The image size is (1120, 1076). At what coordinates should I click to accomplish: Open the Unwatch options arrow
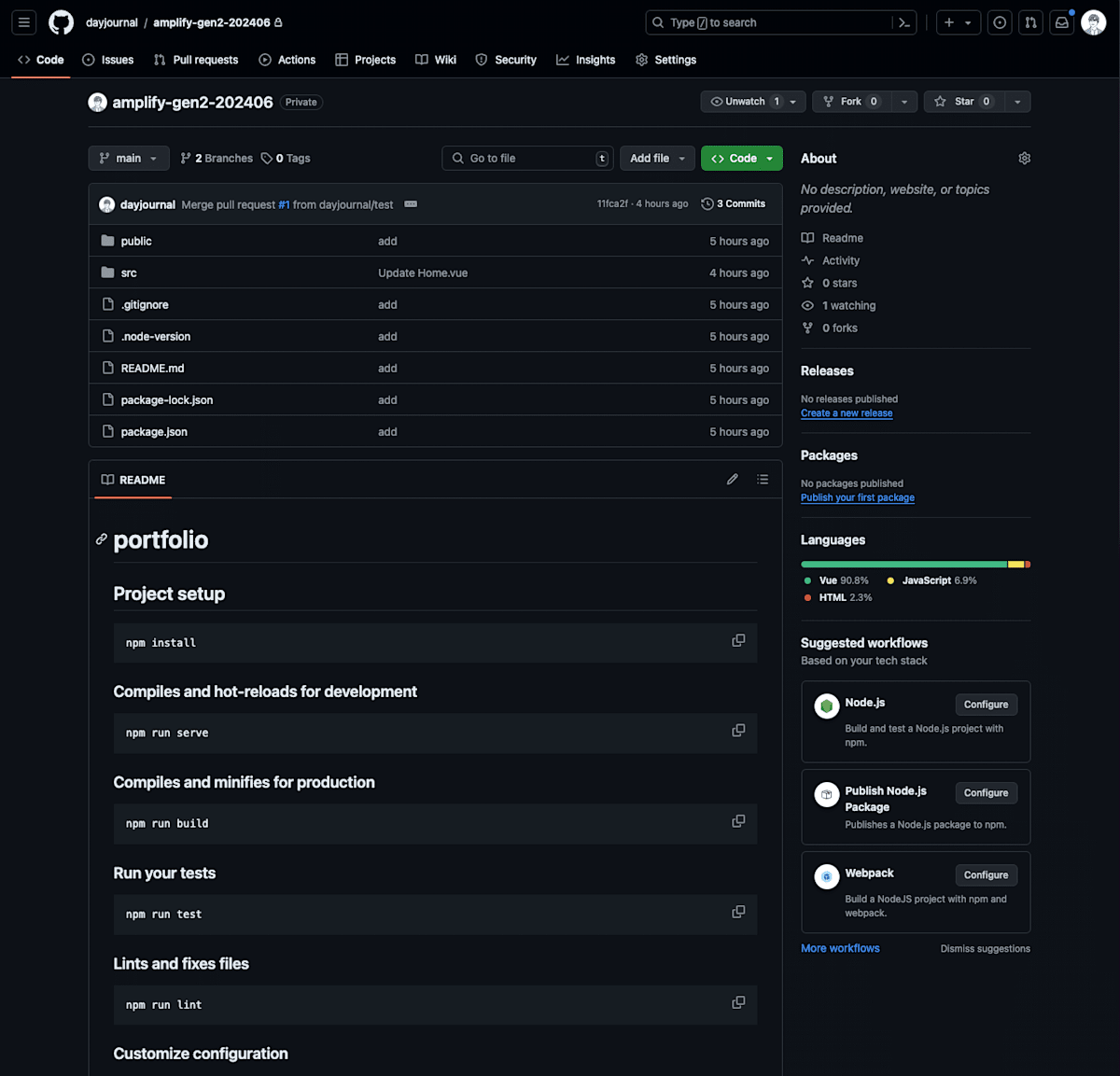793,102
